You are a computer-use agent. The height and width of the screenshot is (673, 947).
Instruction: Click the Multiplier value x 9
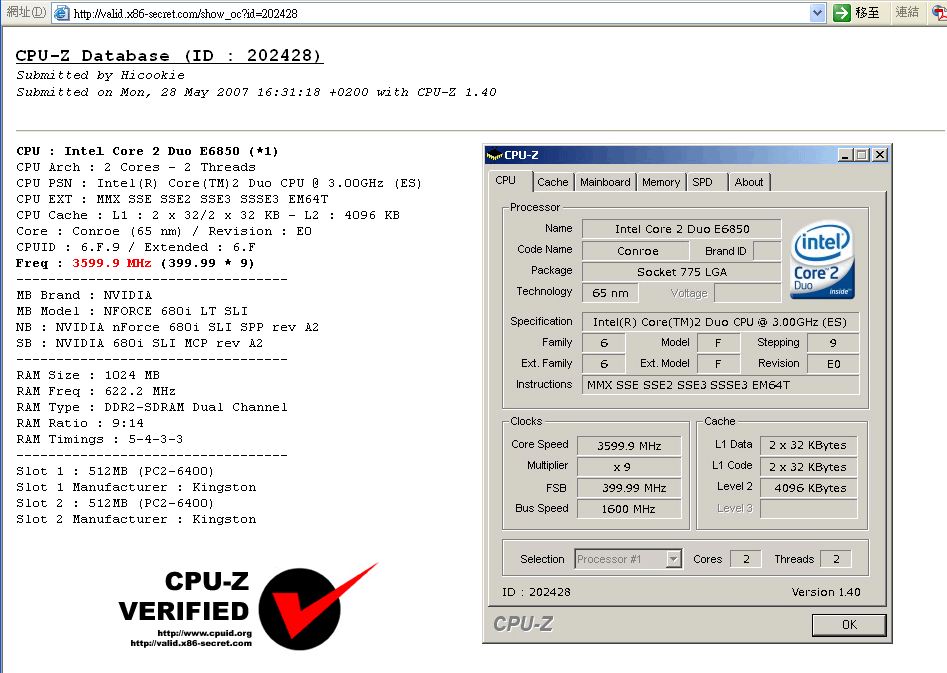pos(629,467)
